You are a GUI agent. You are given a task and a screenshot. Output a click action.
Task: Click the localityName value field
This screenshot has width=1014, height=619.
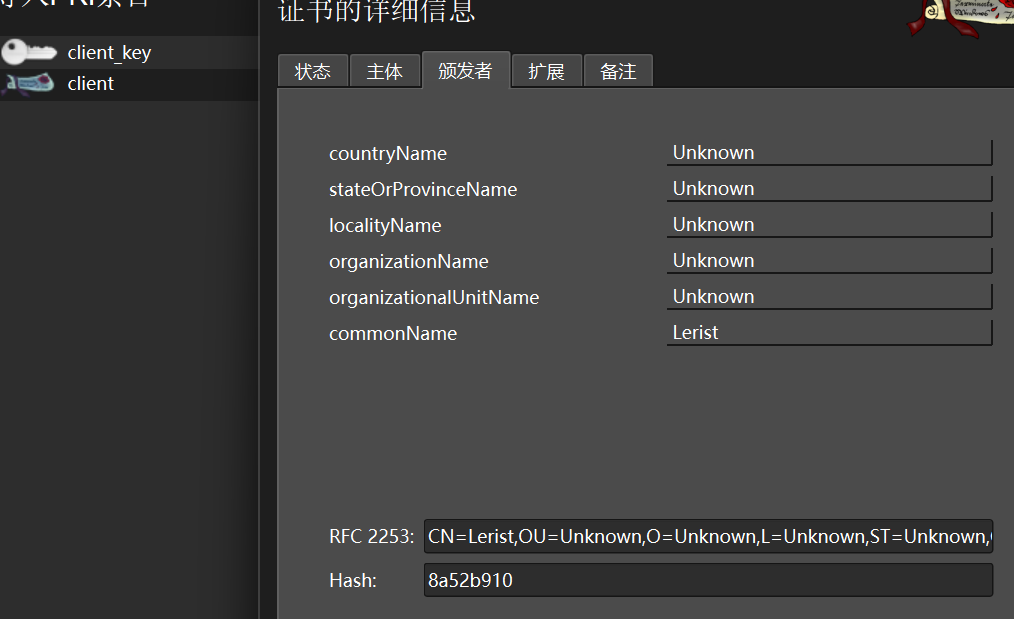(x=828, y=225)
